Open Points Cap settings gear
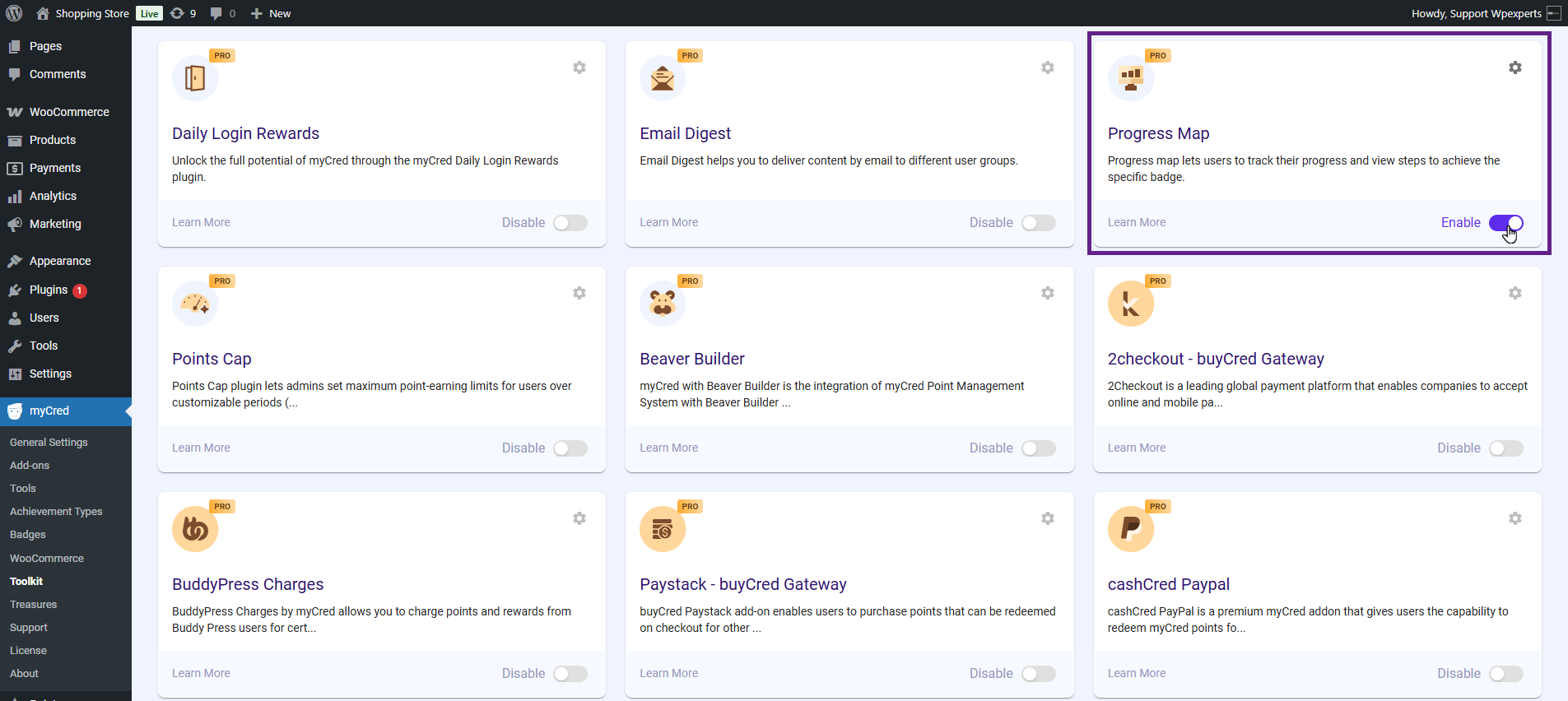 tap(579, 293)
